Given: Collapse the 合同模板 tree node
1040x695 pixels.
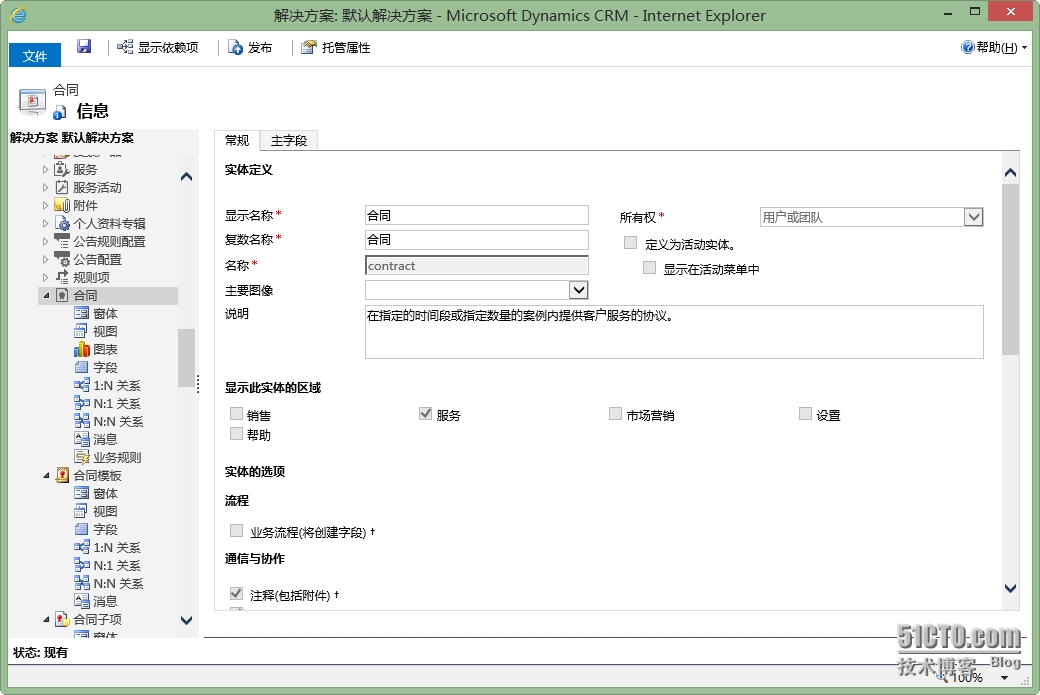Looking at the screenshot, I should point(46,475).
